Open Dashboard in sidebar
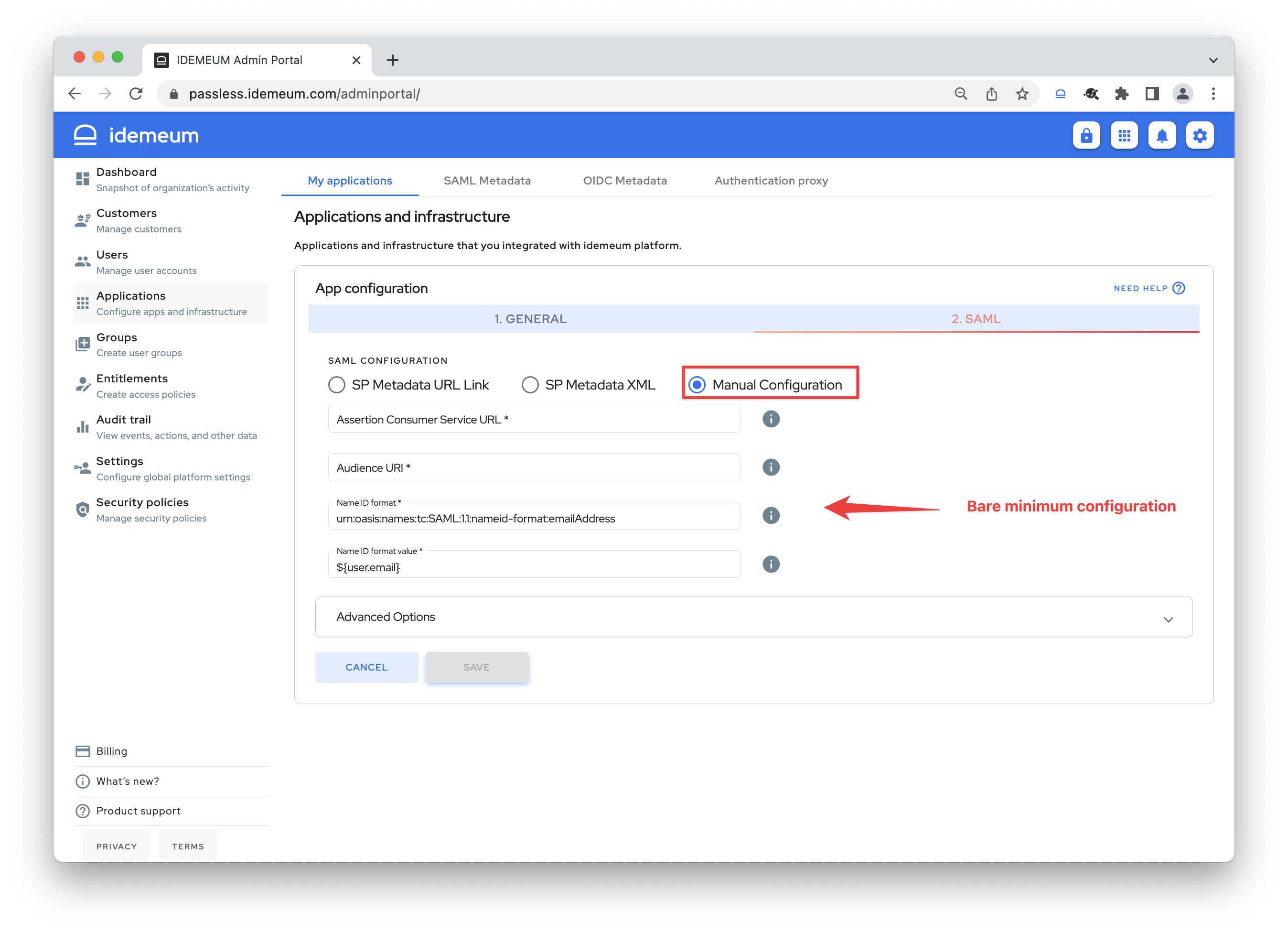 click(x=171, y=180)
